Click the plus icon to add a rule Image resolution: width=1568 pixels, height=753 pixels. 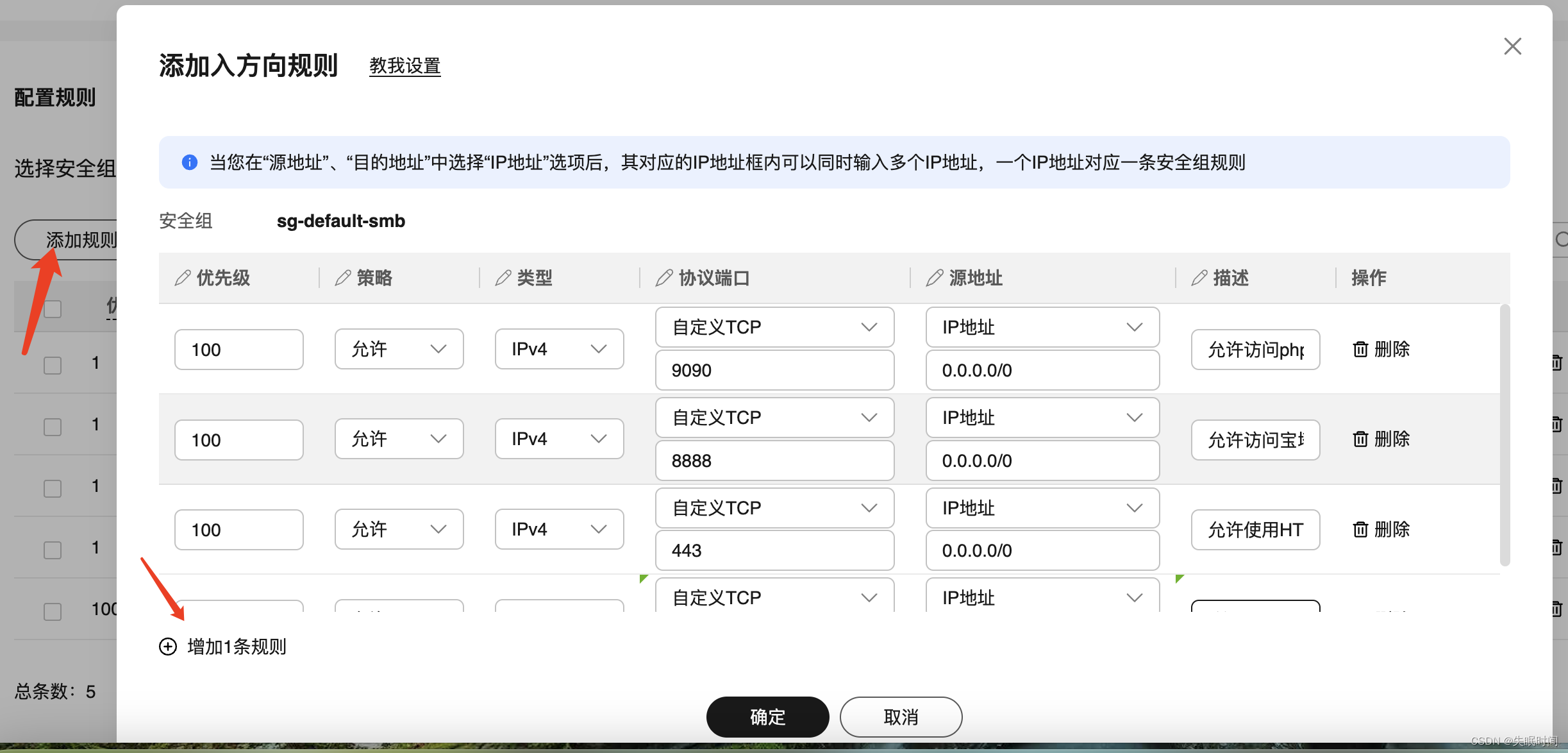click(168, 646)
